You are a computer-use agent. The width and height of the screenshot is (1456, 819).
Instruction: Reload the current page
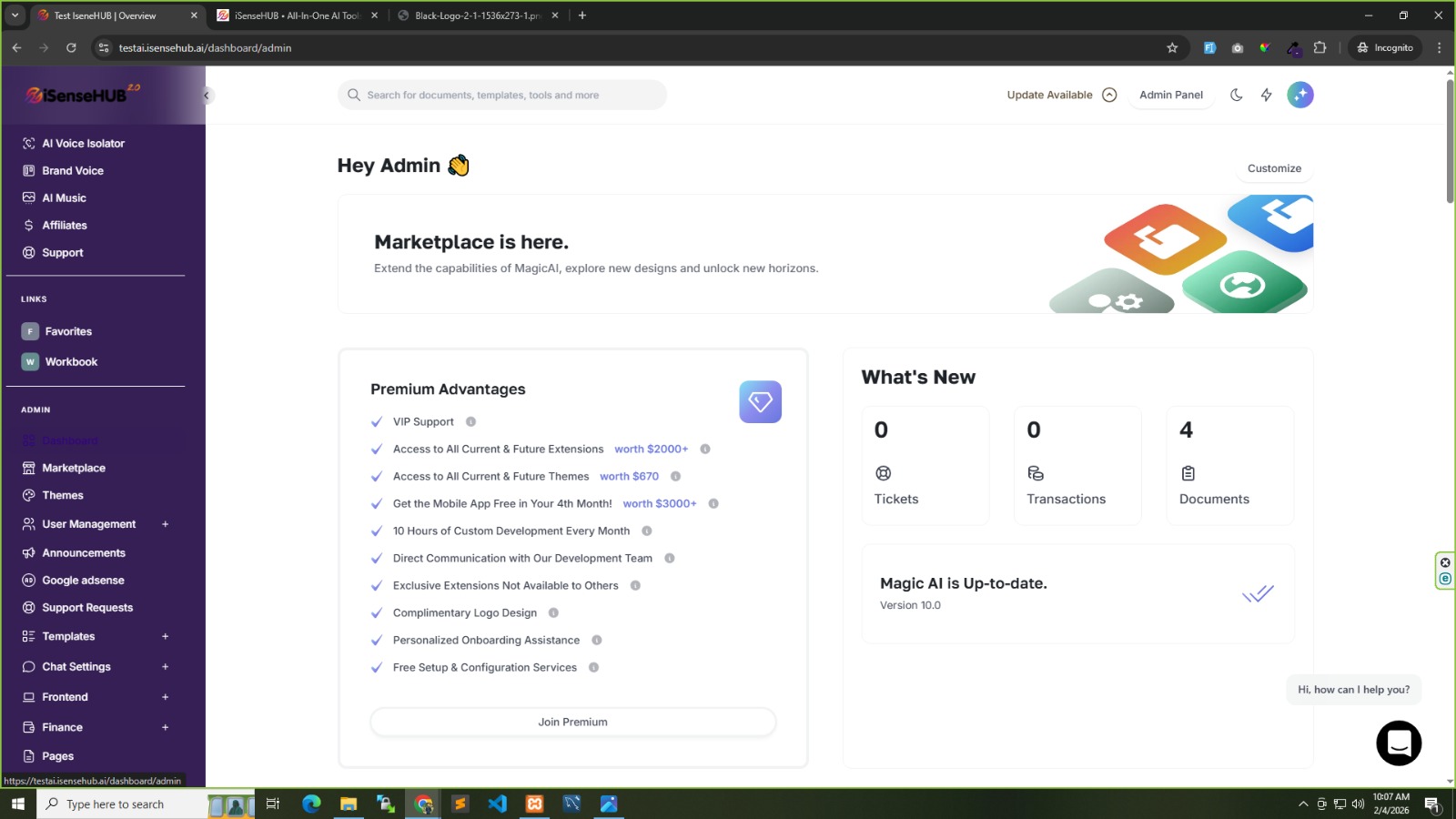(71, 48)
